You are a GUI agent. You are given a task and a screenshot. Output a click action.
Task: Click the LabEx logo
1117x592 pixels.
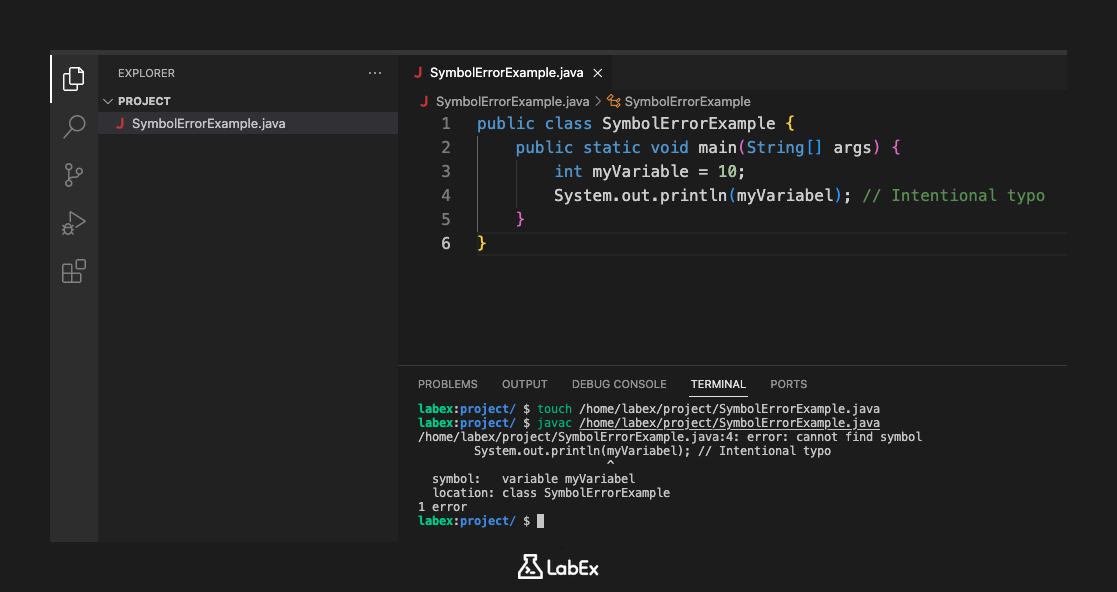558,567
